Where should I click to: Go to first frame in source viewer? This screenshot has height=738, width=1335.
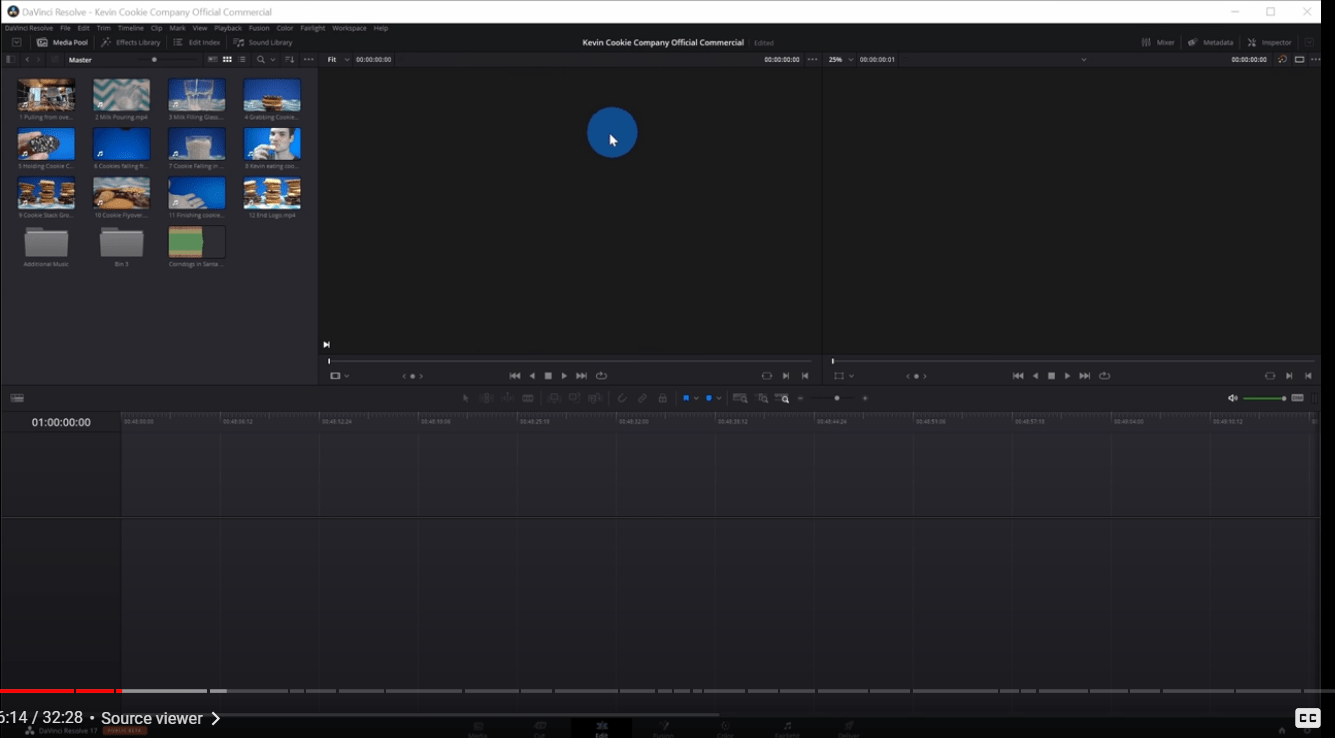pyautogui.click(x=515, y=376)
